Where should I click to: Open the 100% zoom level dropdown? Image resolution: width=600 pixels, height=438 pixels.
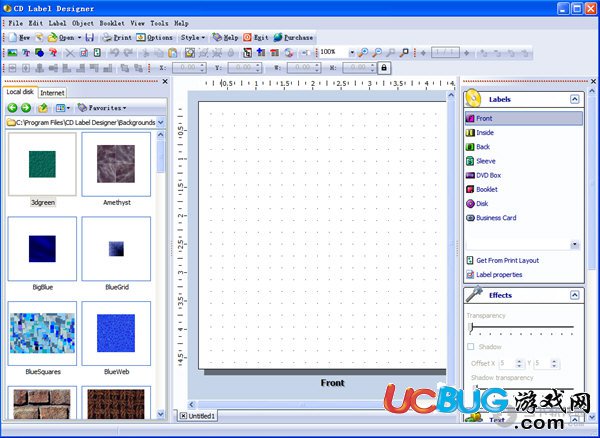pos(352,52)
